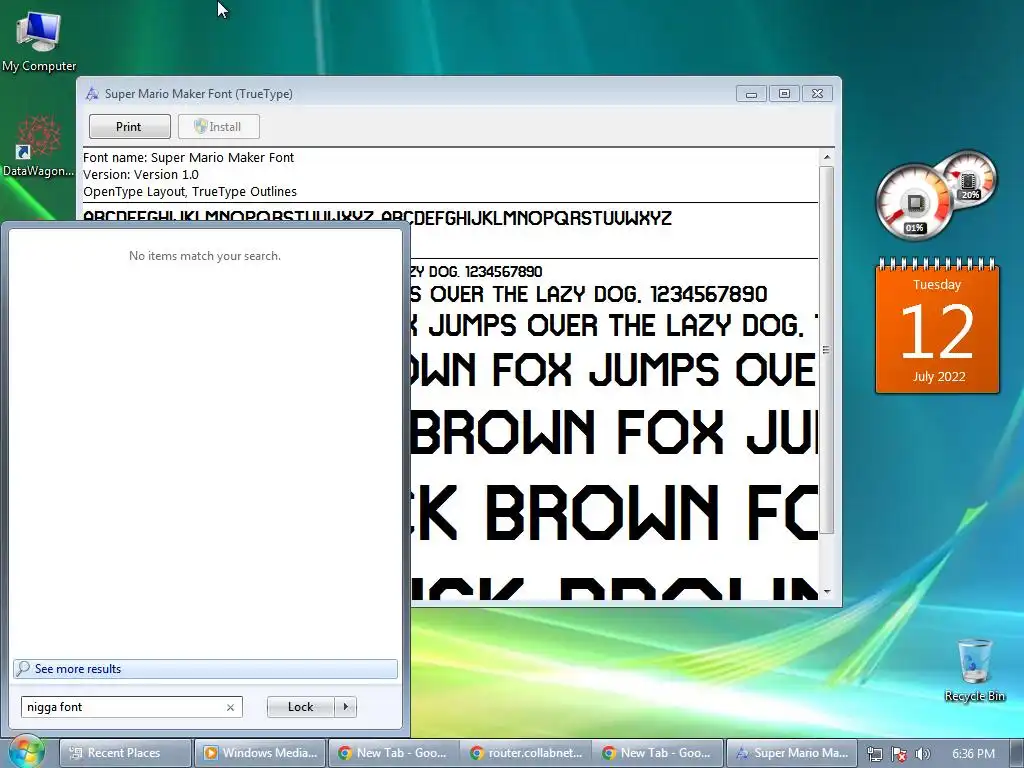Click 'OpenType Layout, TrueType Outlines' text

pos(189,191)
